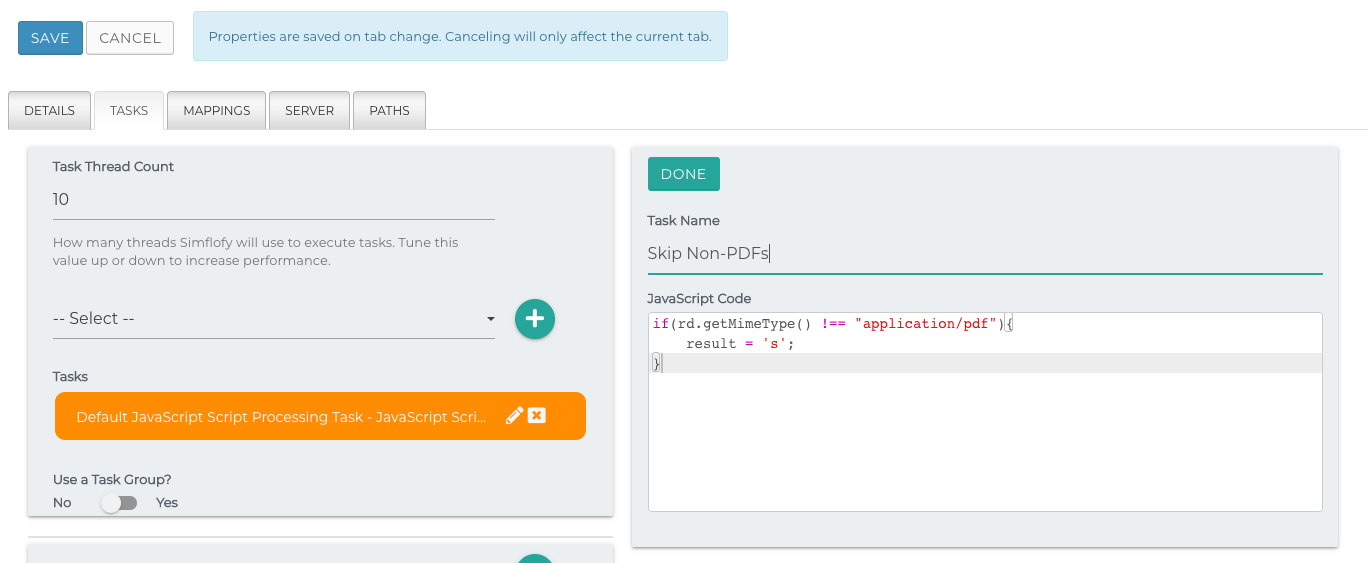
Task: Focus the Task Thread Count field
Action: [x=273, y=200]
